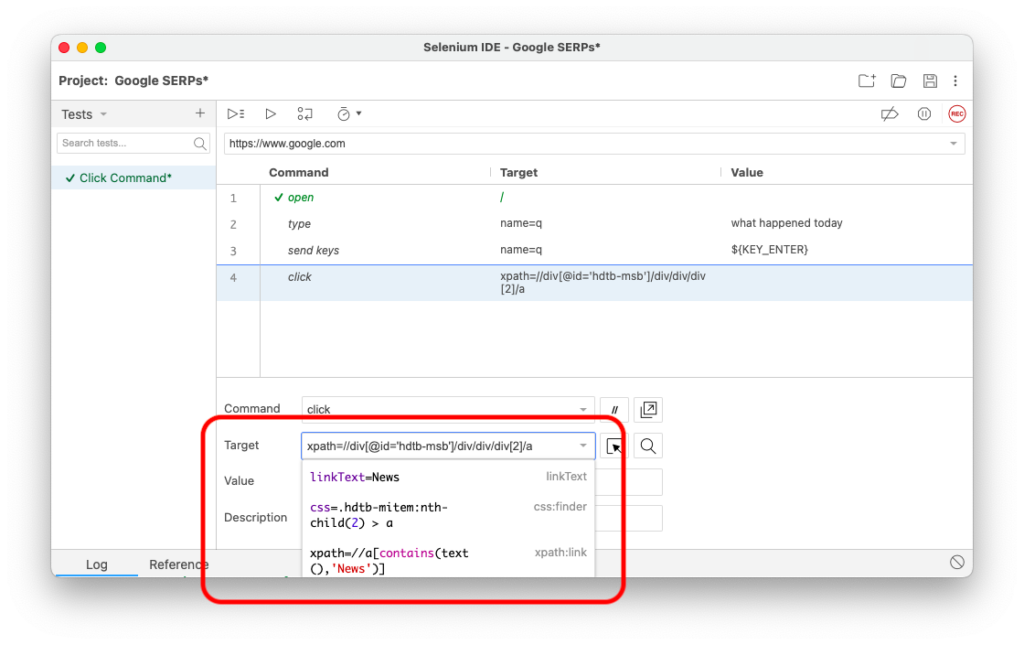Click the name=q target in send keys row
The height and width of the screenshot is (645, 1024).
pos(521,249)
